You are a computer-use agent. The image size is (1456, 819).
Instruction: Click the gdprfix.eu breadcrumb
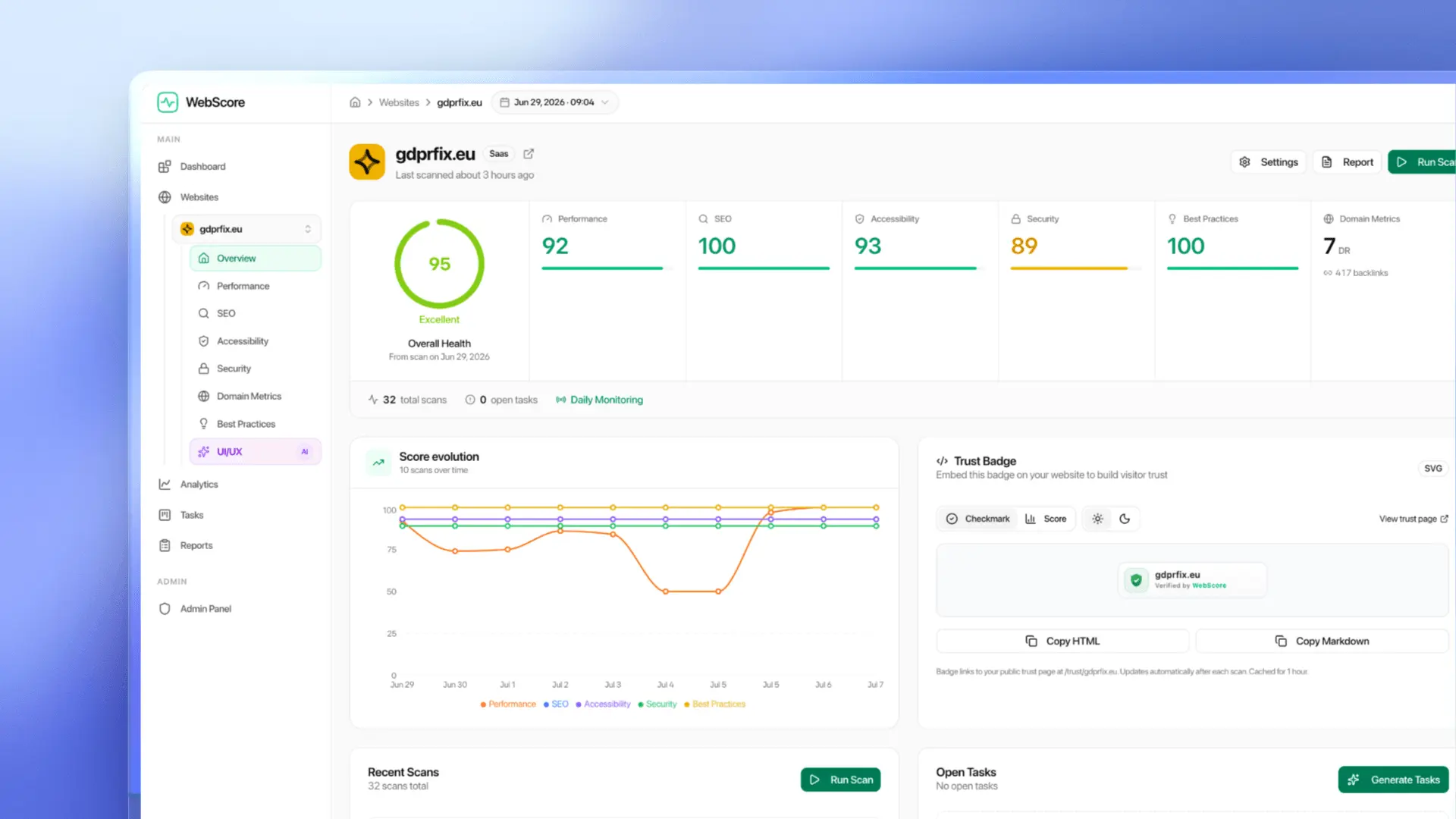coord(460,102)
